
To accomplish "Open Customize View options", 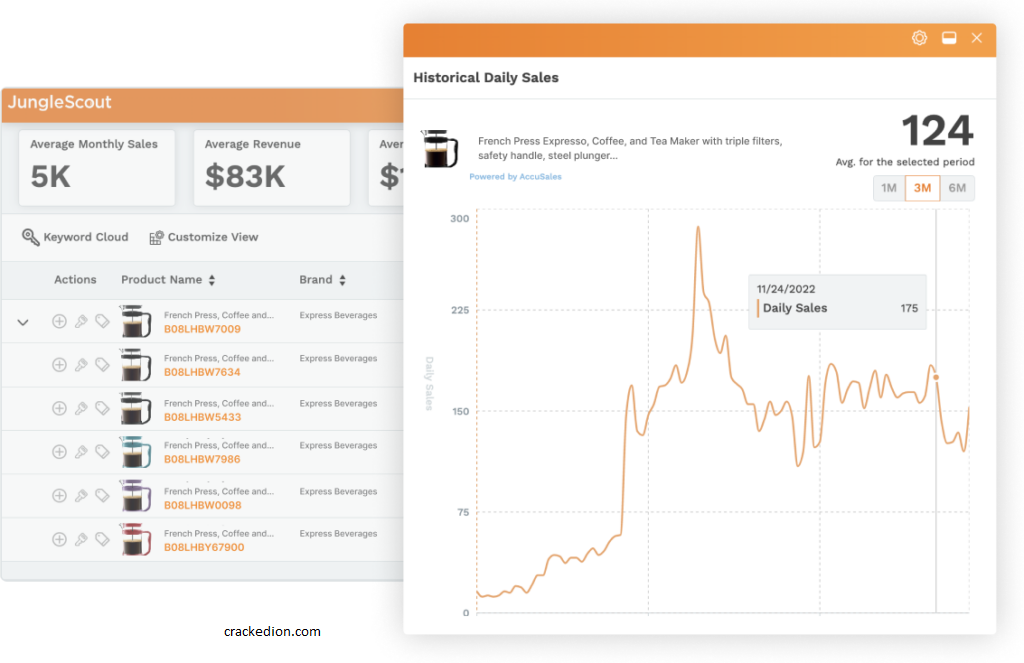I will pyautogui.click(x=203, y=237).
